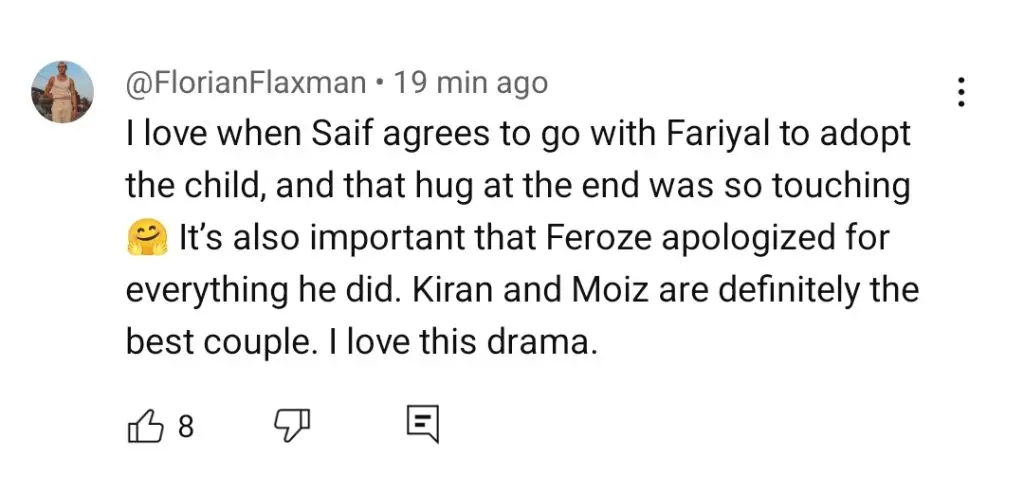This screenshot has width=1024, height=495.
Task: Open replies using the comment icon
Action: pos(423,424)
